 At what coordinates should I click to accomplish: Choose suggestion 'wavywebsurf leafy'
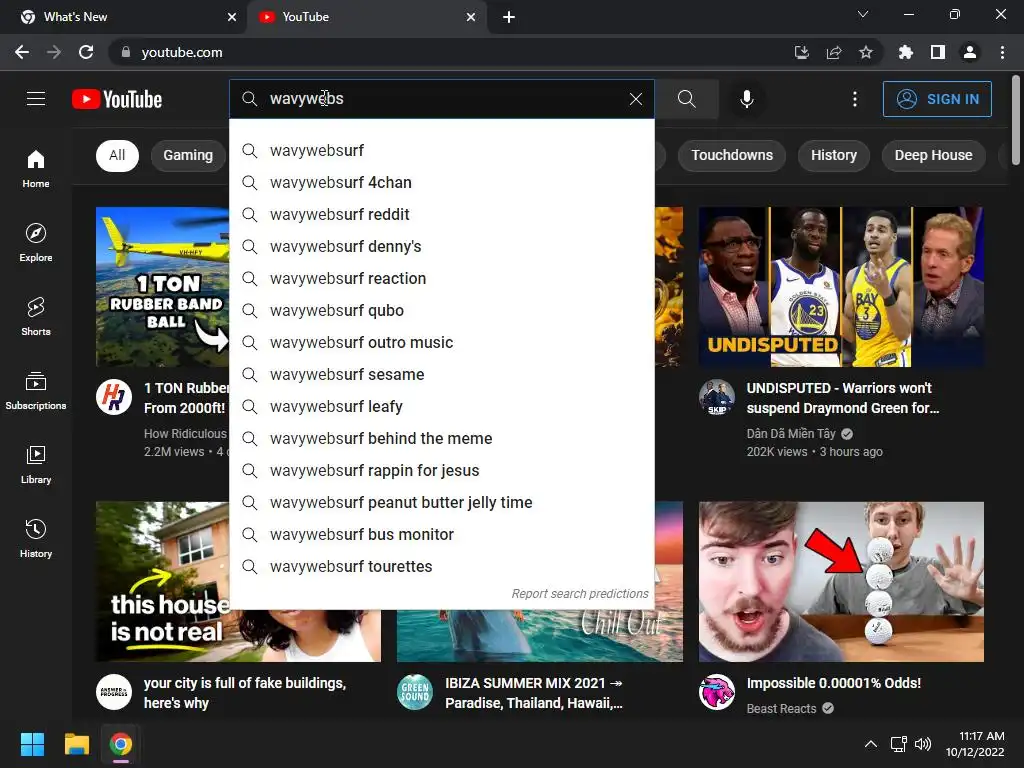[x=442, y=407]
